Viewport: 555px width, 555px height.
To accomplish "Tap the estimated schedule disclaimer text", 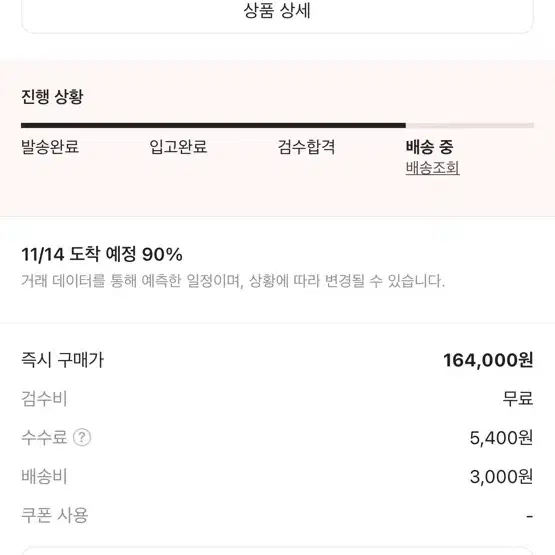I will [233, 281].
